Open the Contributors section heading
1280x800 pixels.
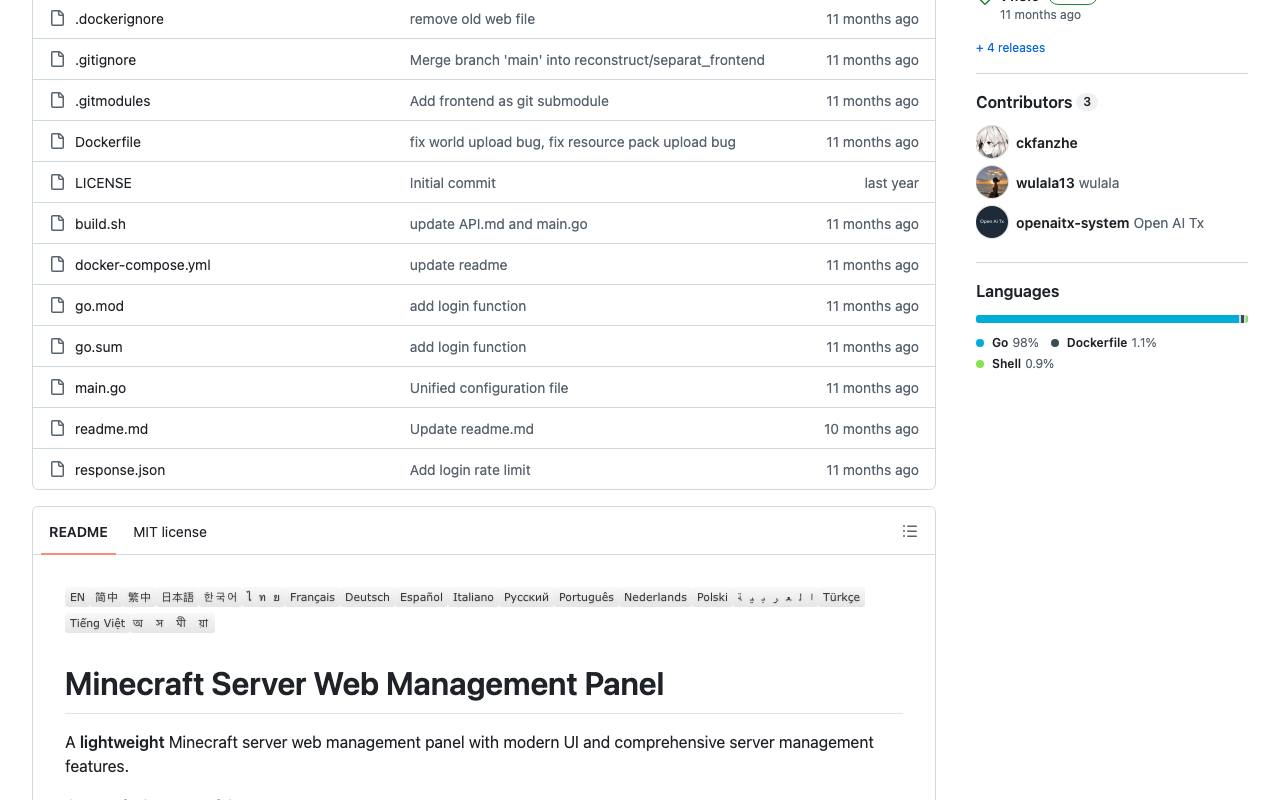point(1036,102)
